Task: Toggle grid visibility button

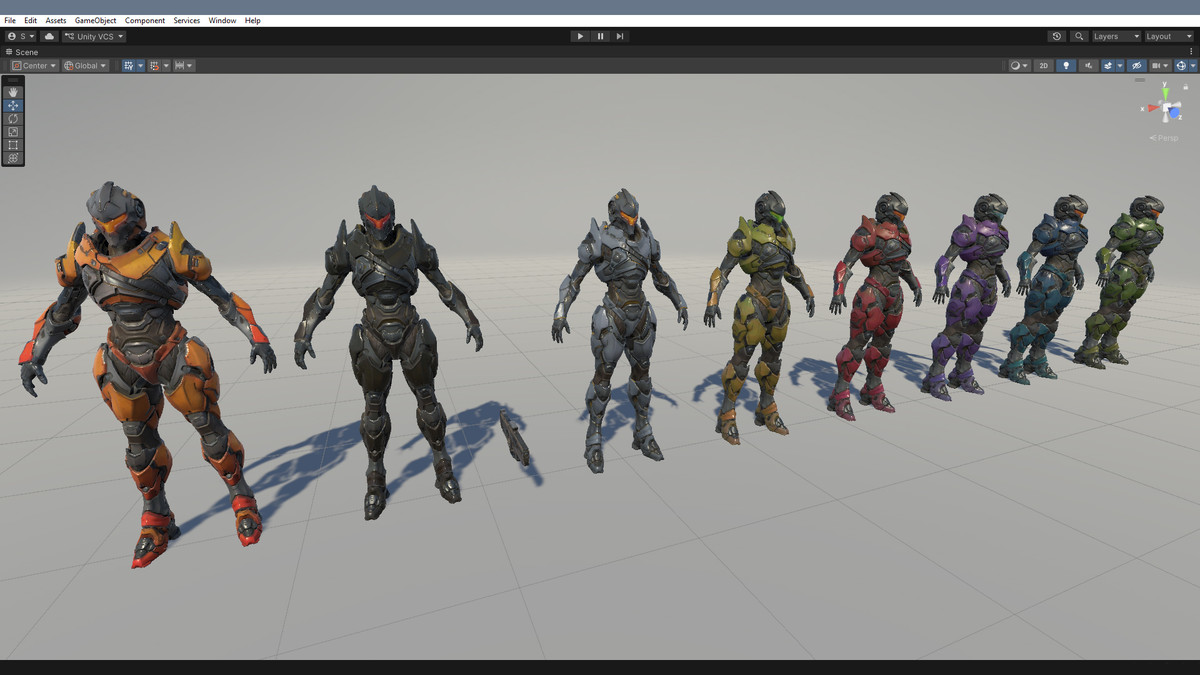Action: click(129, 66)
